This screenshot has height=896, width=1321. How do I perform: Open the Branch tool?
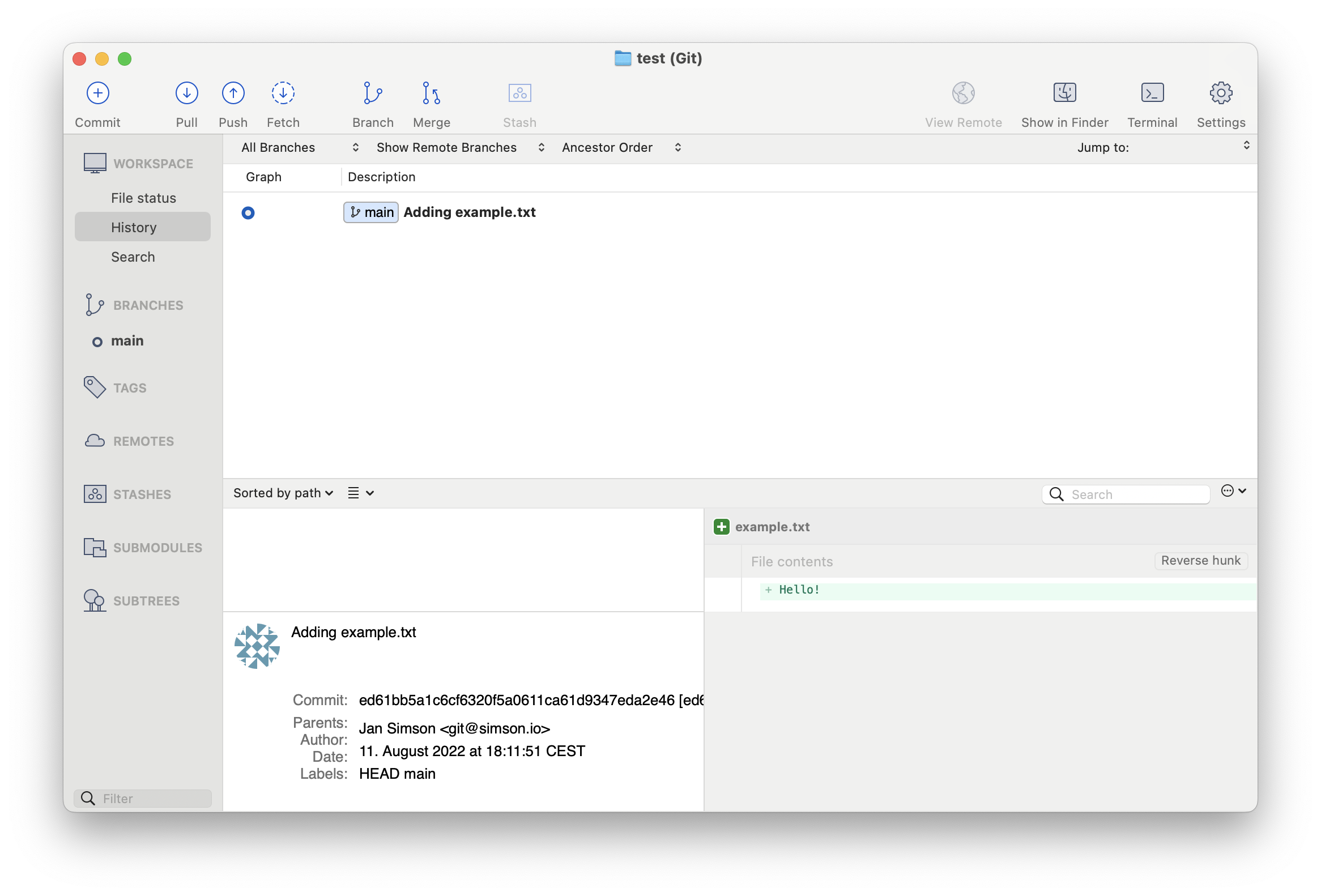point(373,93)
